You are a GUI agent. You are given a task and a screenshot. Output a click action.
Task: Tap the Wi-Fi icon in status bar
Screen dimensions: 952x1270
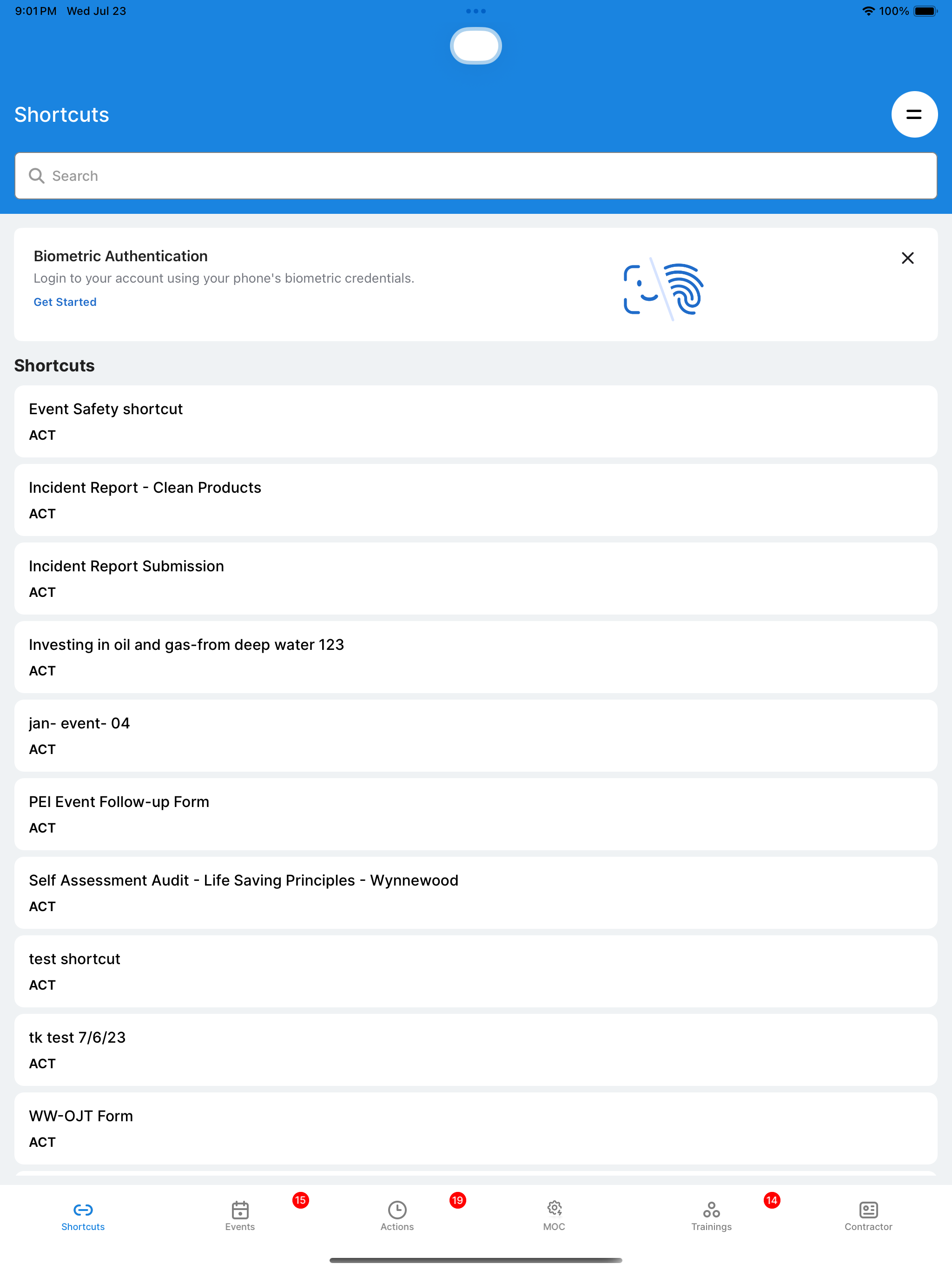click(x=868, y=11)
